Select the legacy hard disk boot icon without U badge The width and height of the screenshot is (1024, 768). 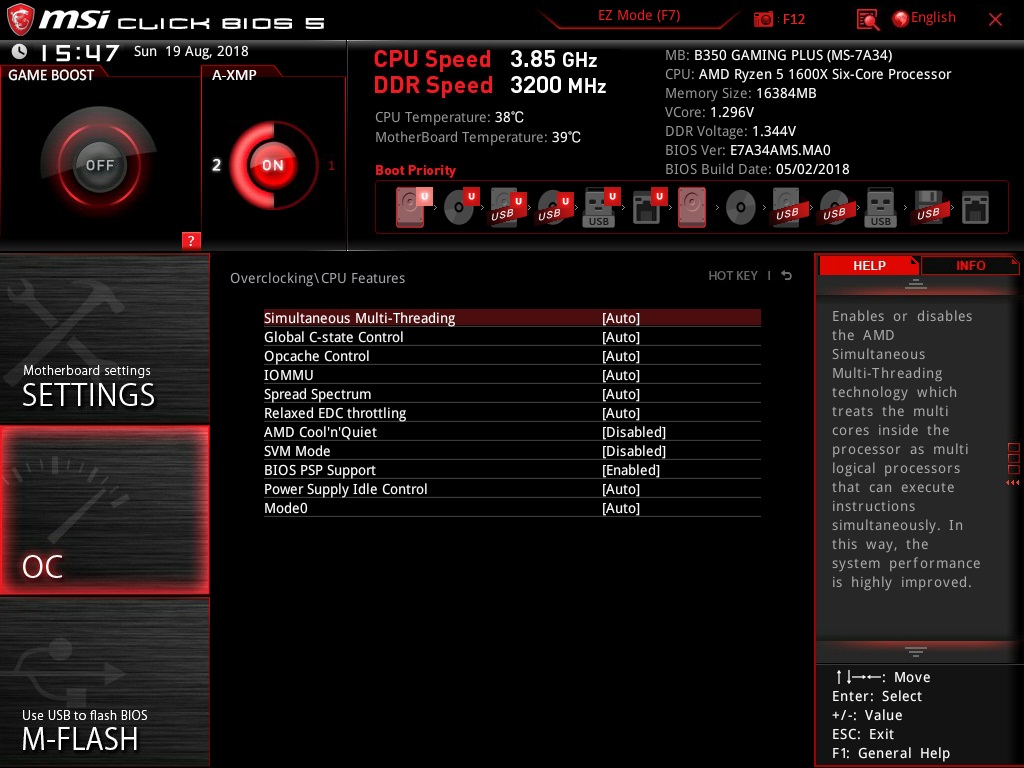[x=692, y=208]
